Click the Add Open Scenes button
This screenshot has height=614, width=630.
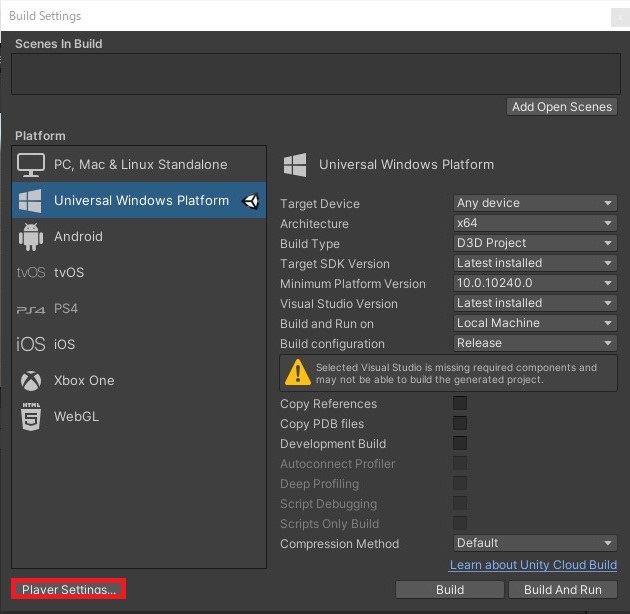tap(562, 107)
